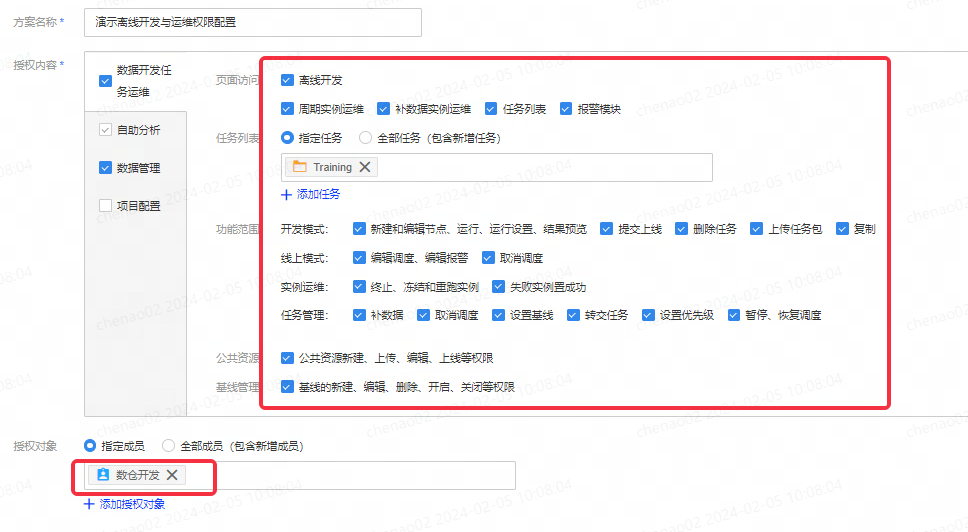Viewport: 968px width, 532px height.
Task: Toggle the 离线开发 checkbox
Action: tap(287, 80)
